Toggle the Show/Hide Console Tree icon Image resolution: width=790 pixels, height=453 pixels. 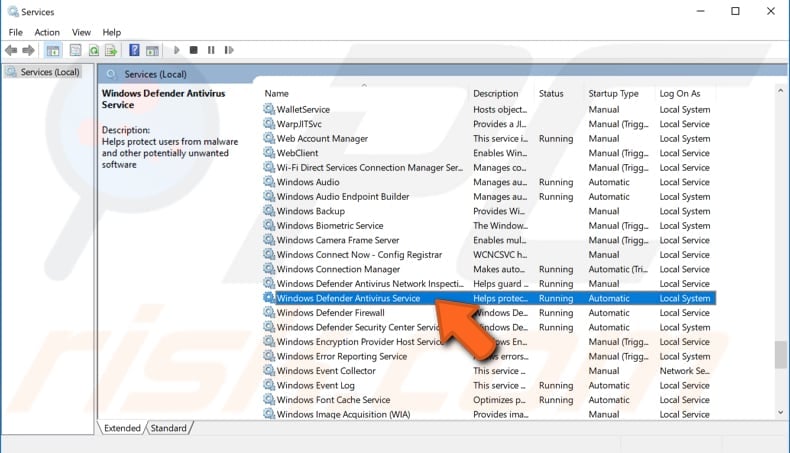pos(53,50)
